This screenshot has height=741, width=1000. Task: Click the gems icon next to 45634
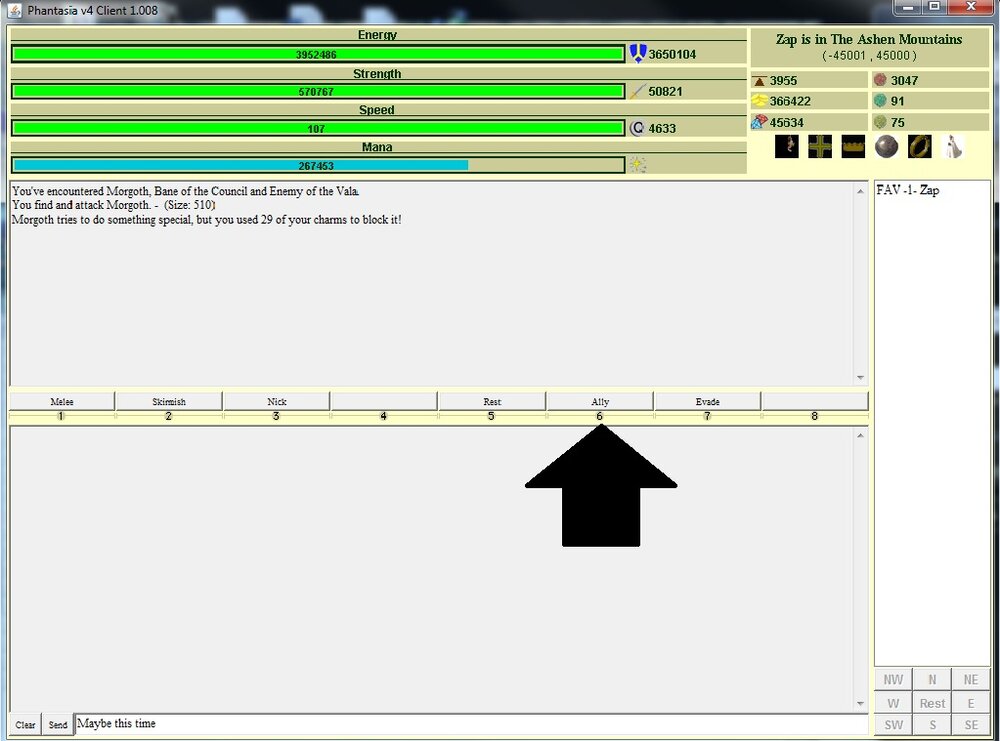click(x=760, y=122)
